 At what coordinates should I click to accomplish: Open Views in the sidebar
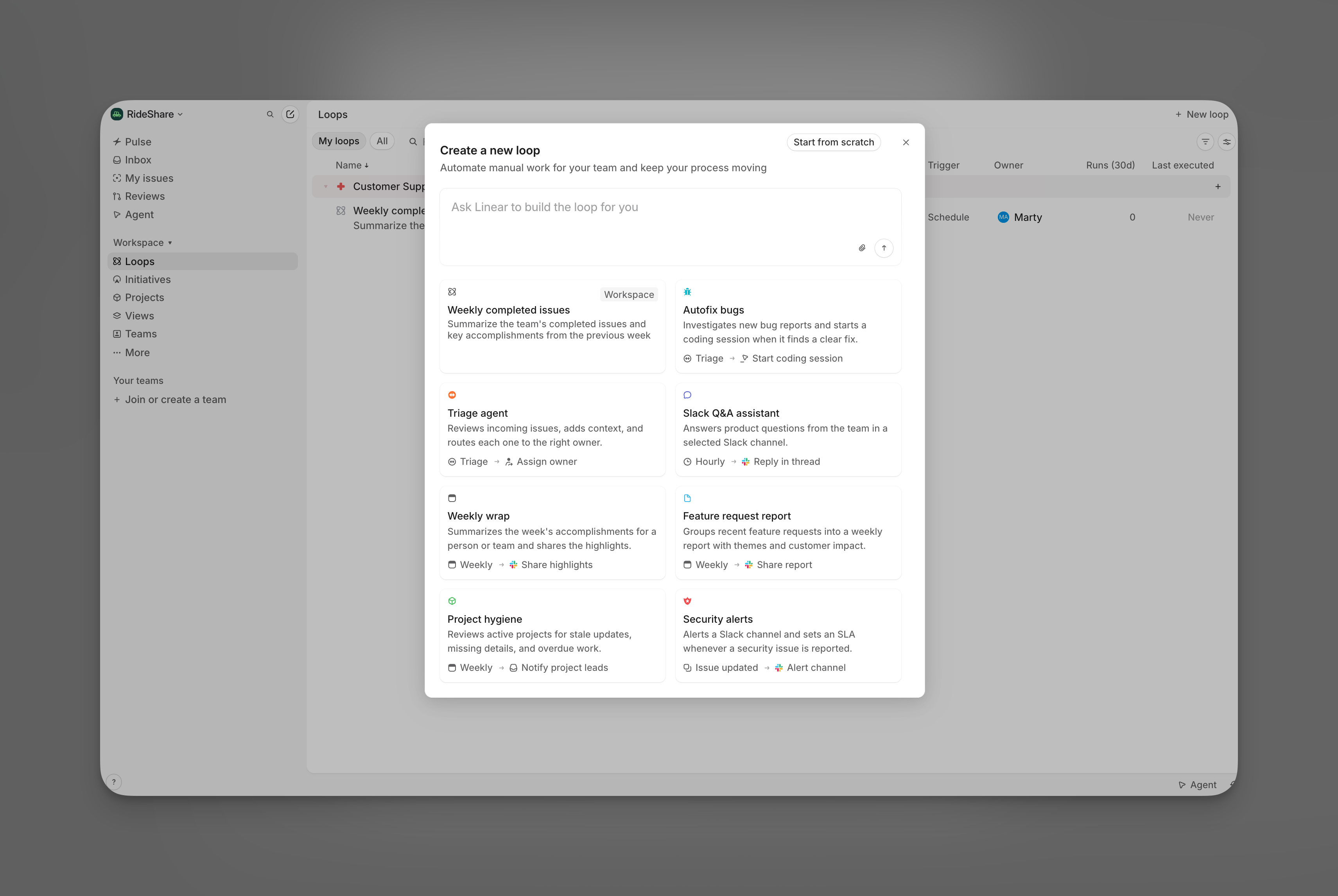coord(202,316)
